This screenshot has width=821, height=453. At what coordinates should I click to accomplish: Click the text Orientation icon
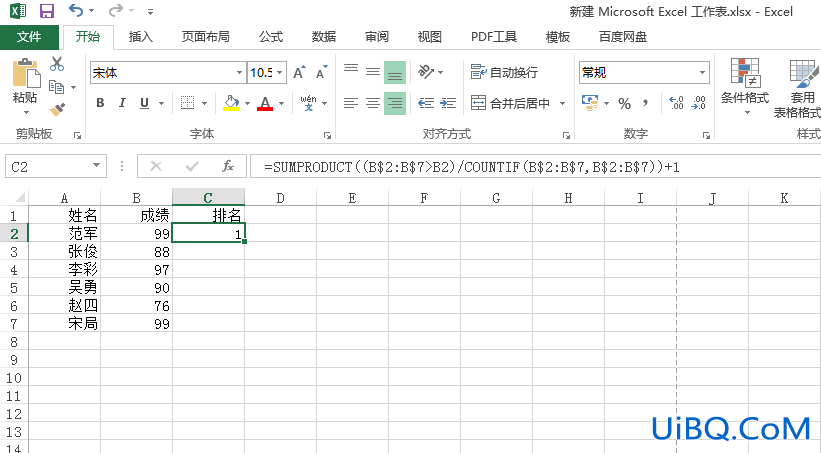click(426, 72)
